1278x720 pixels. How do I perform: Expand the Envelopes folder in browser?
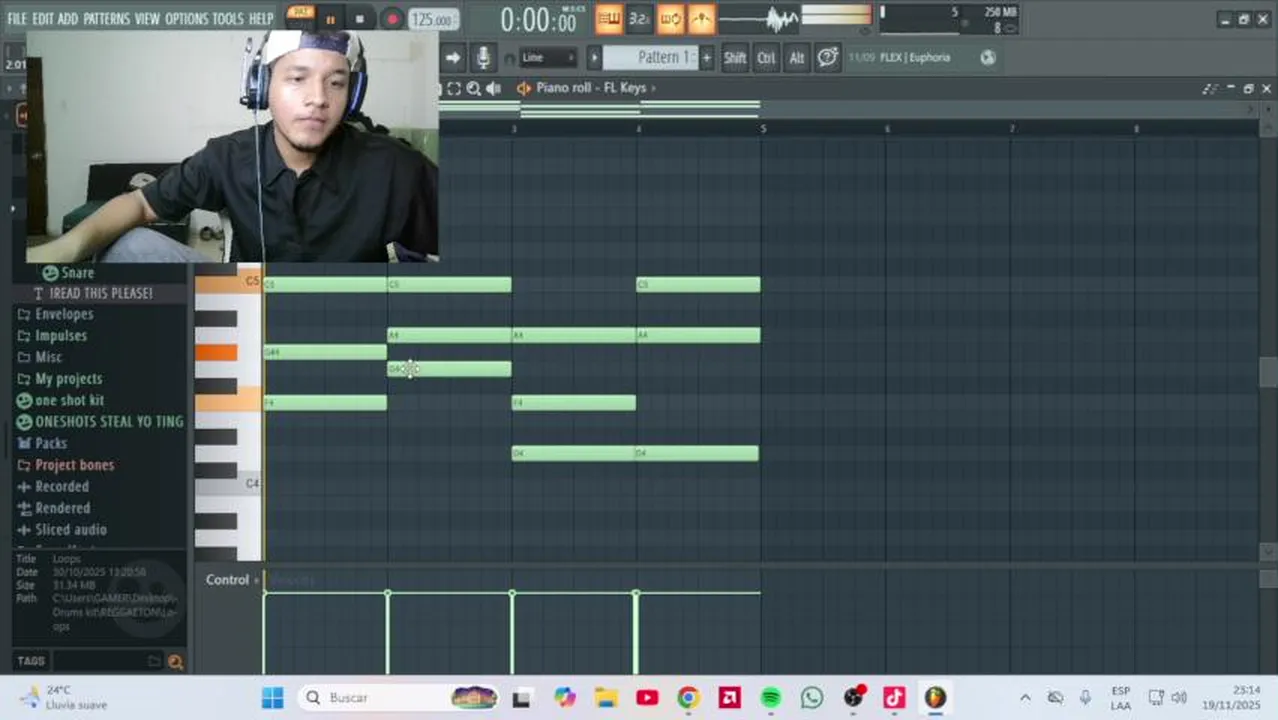[64, 314]
